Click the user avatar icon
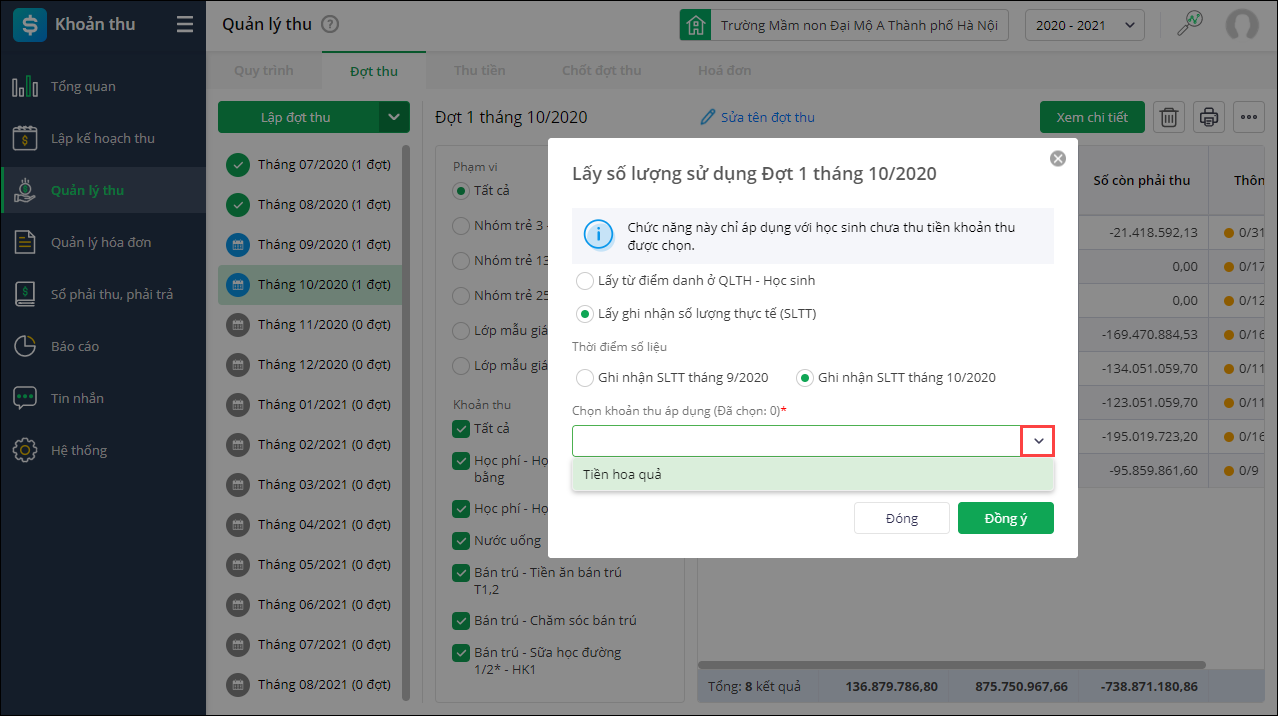Screen dimensions: 1278x716 coord(1242,25)
